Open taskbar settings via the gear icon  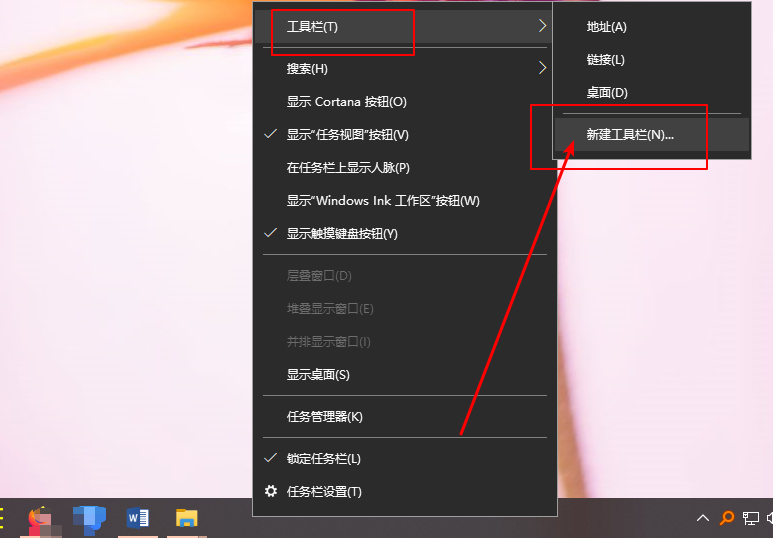(270, 492)
